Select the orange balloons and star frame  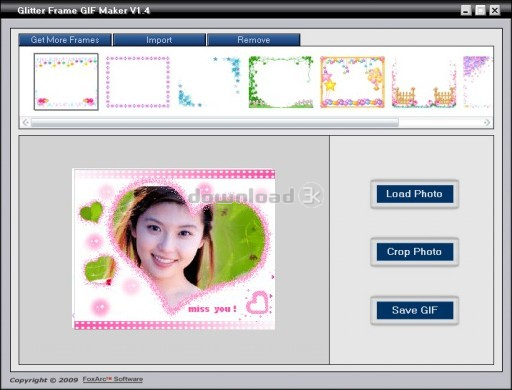point(352,82)
